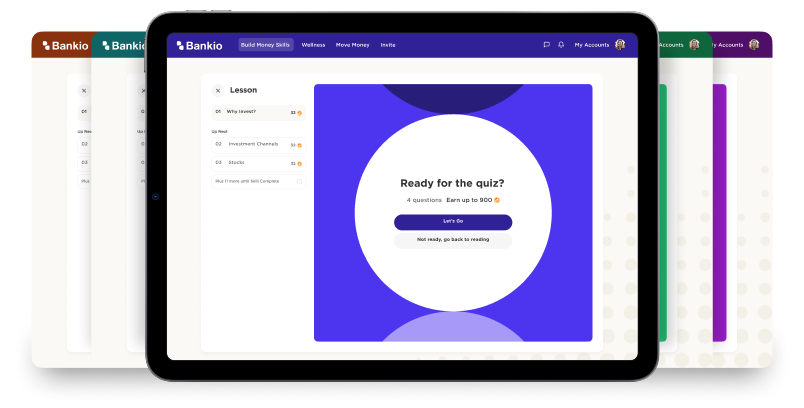Viewport: 804px width, 408px height.
Task: Select Move Money in the navigation
Action: coord(352,45)
